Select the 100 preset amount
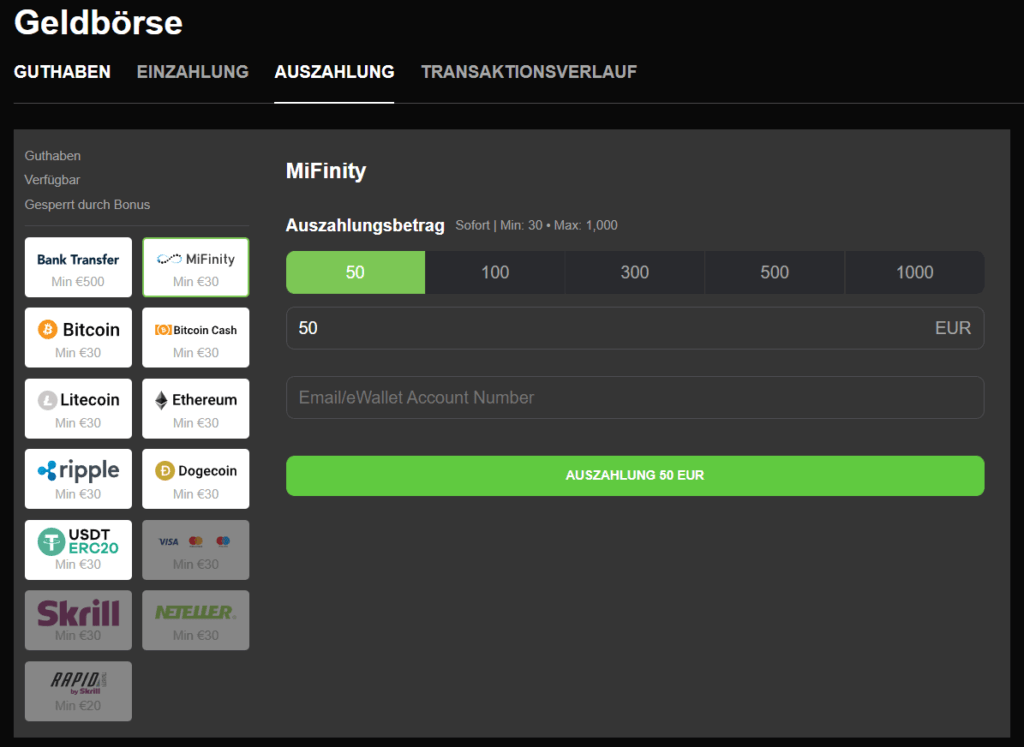1024x747 pixels. click(495, 272)
